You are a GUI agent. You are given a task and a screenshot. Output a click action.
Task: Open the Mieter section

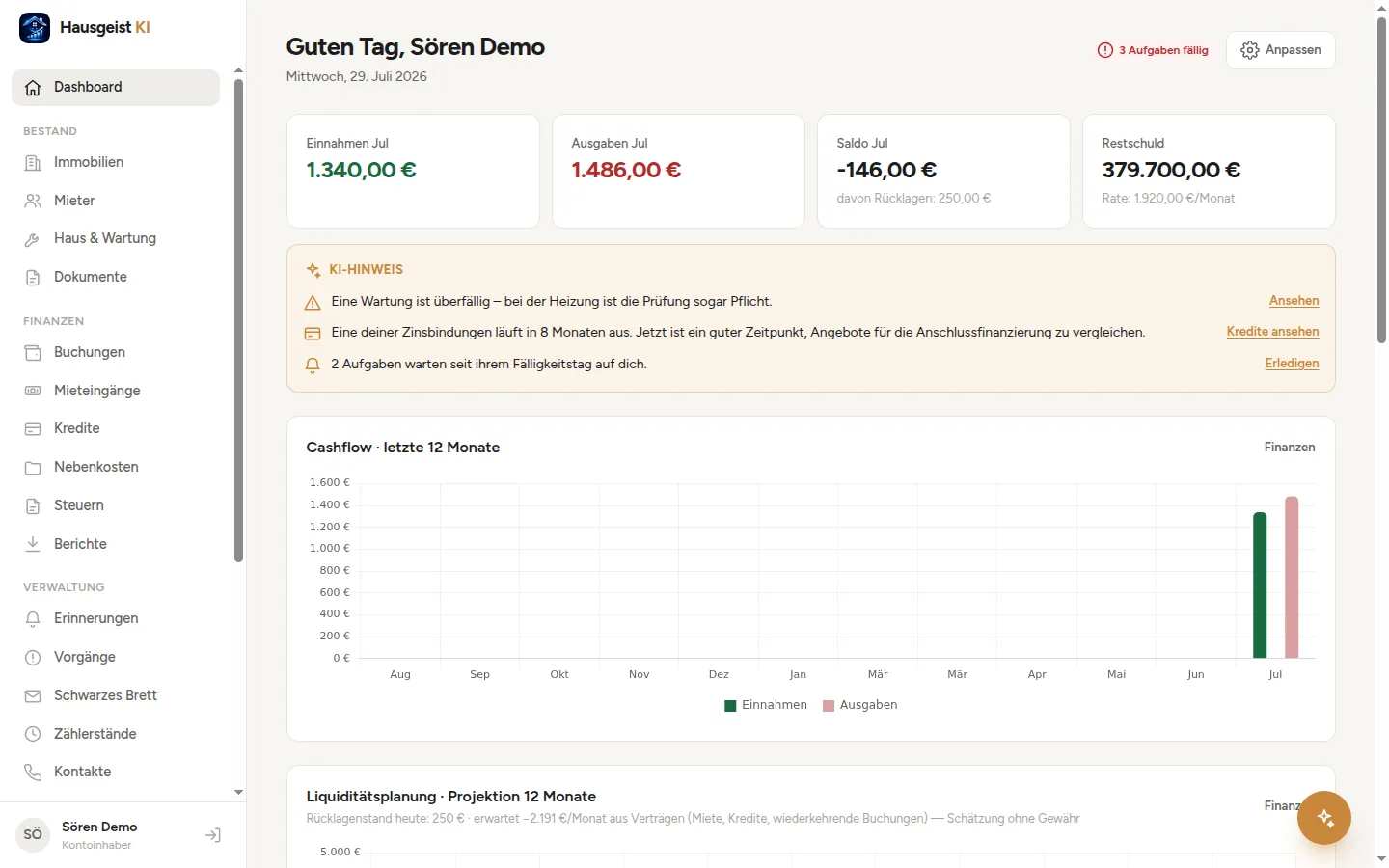click(x=116, y=201)
